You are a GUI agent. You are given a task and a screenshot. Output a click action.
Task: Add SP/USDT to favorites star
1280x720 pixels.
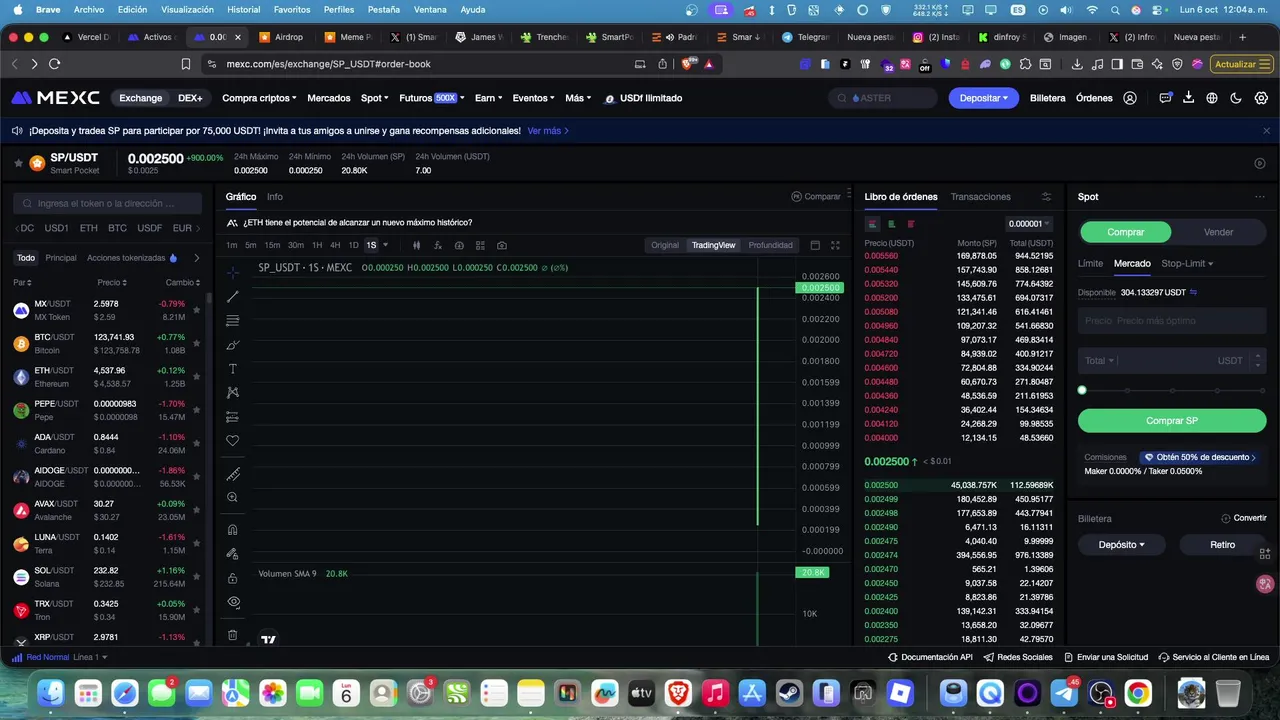click(x=18, y=162)
